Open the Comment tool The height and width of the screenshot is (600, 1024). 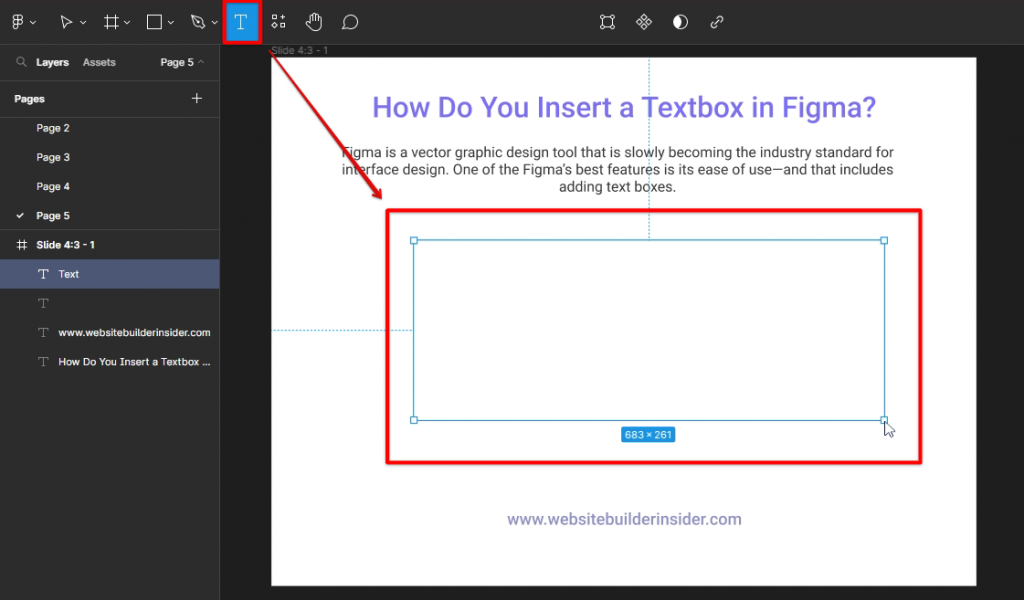tap(350, 21)
